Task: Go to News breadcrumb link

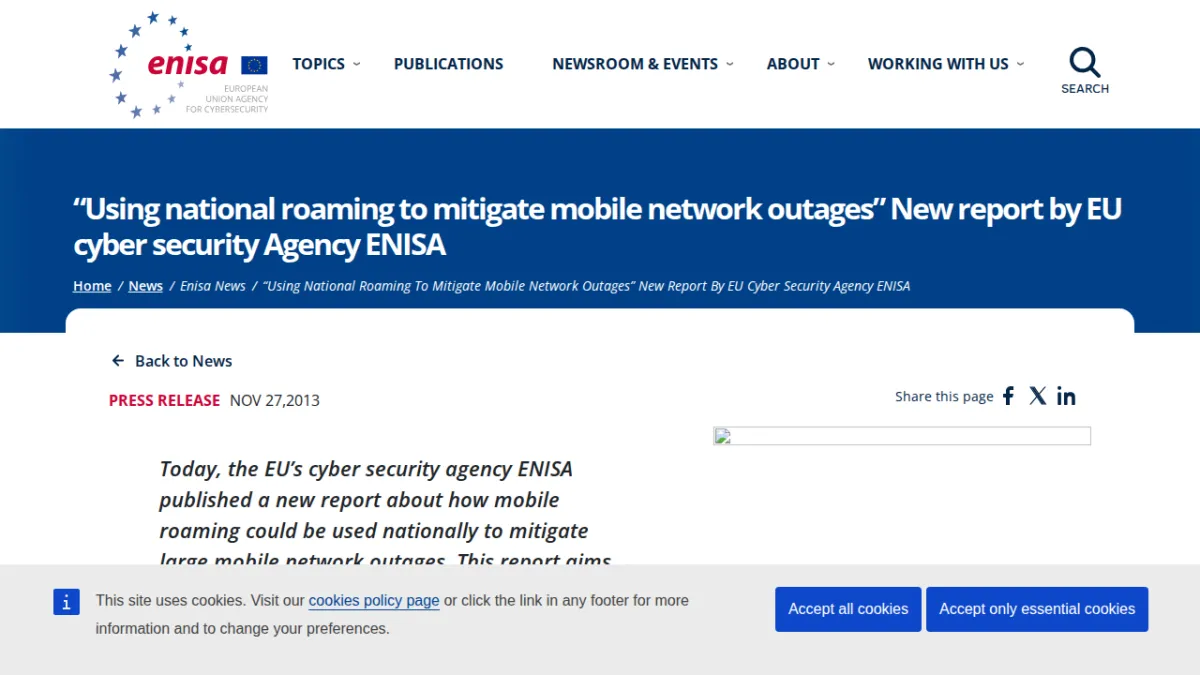Action: pos(145,286)
